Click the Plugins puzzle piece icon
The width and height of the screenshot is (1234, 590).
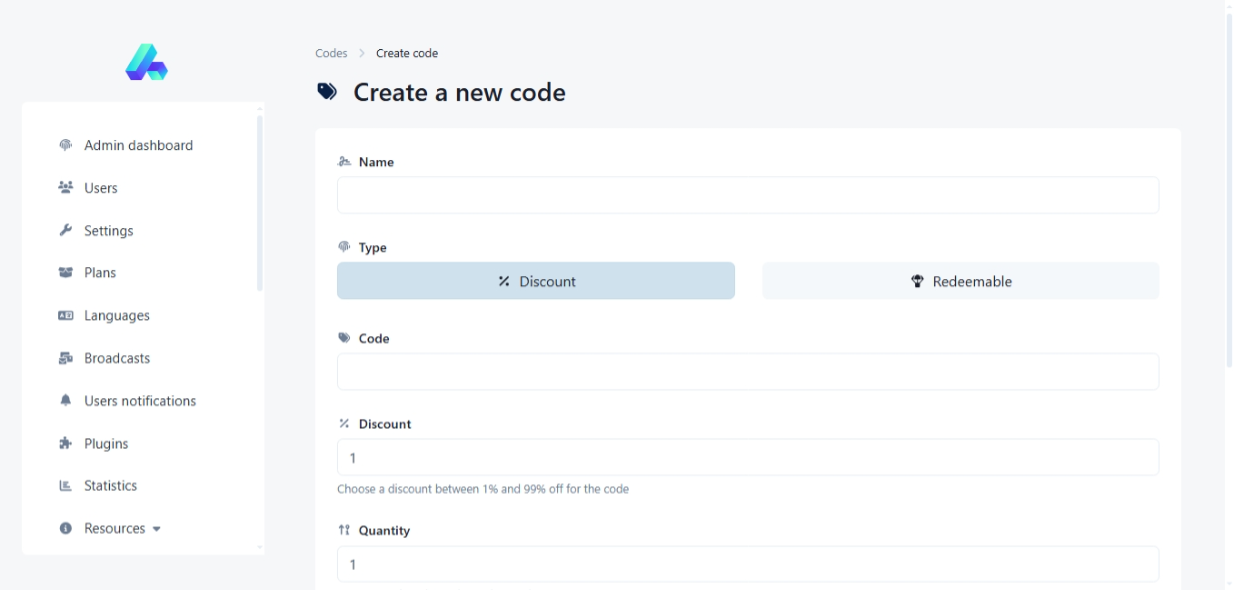pos(66,444)
